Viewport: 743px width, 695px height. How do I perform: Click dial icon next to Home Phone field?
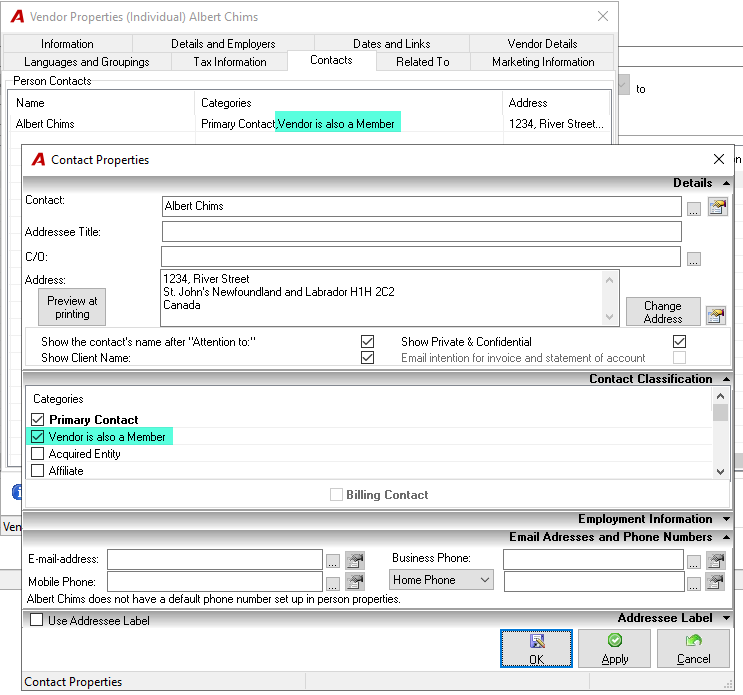(716, 582)
